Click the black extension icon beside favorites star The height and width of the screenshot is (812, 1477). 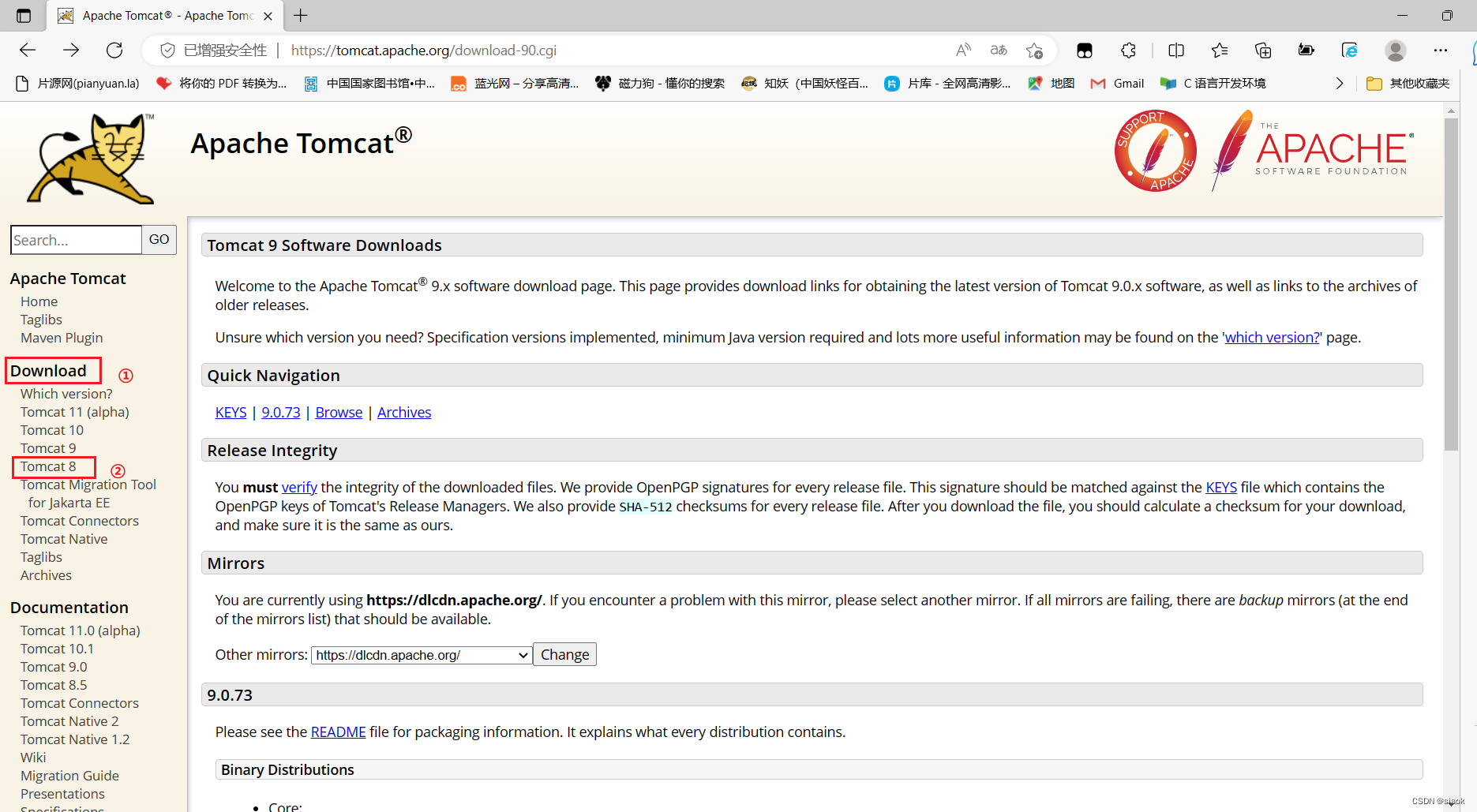click(1085, 51)
